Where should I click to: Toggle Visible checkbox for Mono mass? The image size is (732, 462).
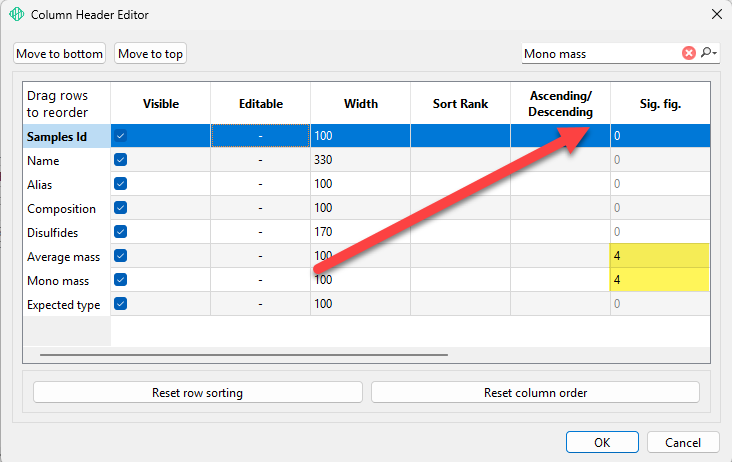coord(120,280)
